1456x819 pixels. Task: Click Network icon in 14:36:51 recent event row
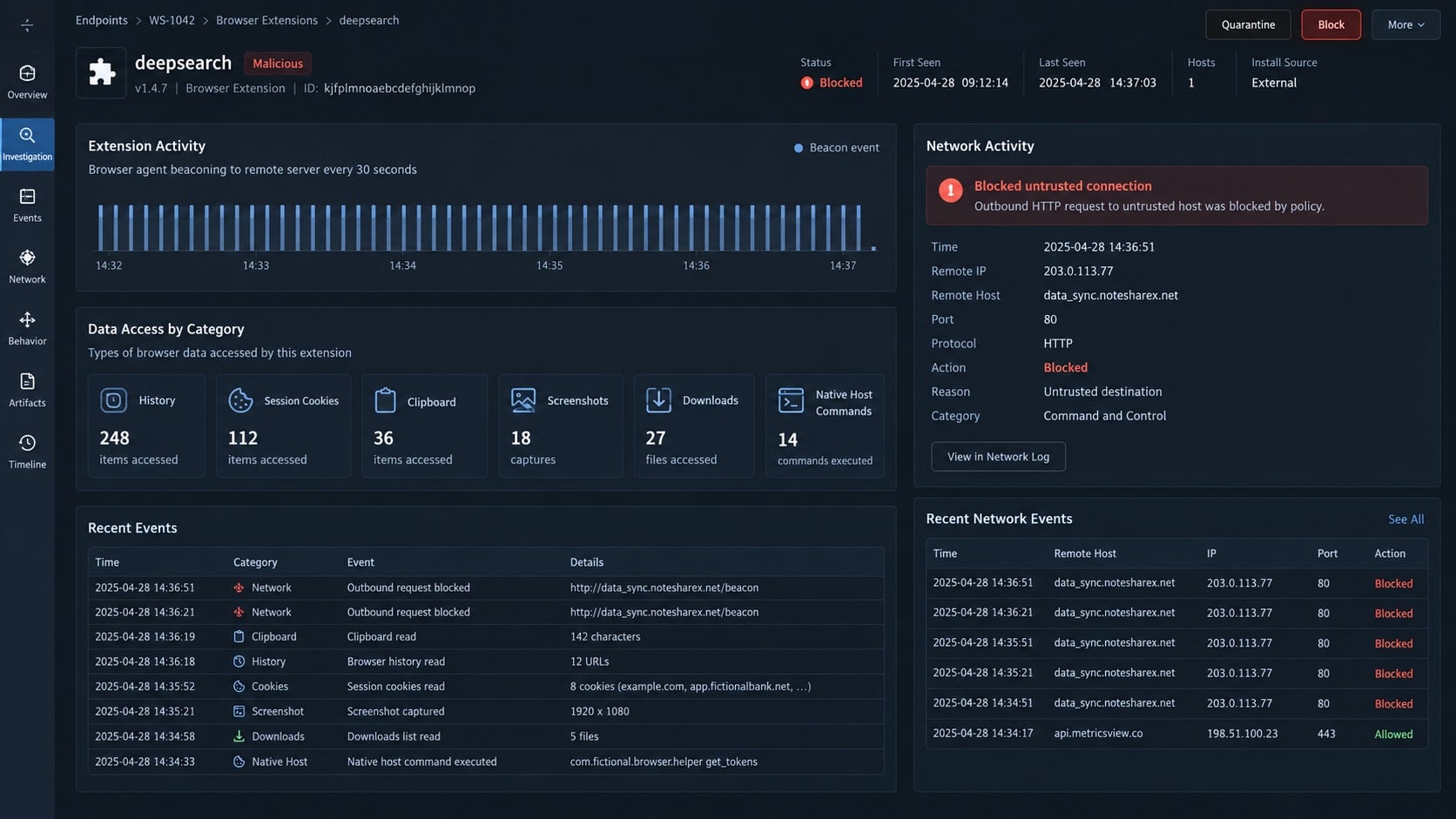[x=239, y=587]
